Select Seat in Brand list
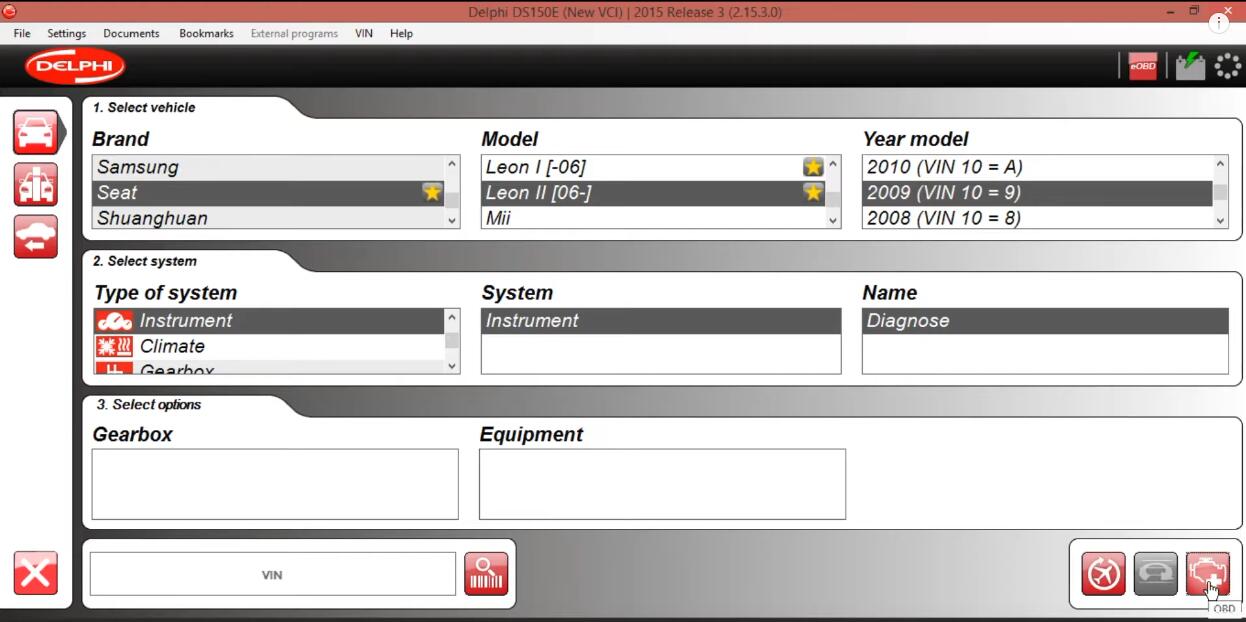The image size is (1246, 622). [268, 192]
